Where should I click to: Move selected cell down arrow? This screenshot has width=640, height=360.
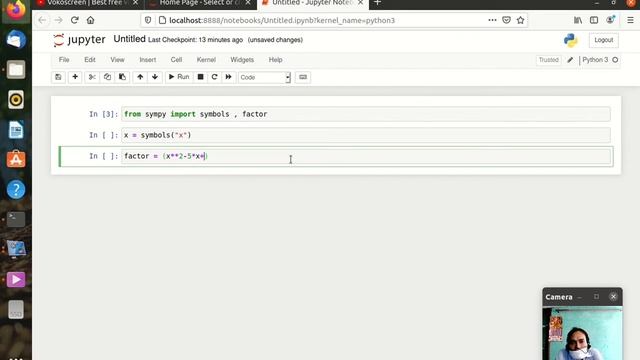click(x=155, y=77)
